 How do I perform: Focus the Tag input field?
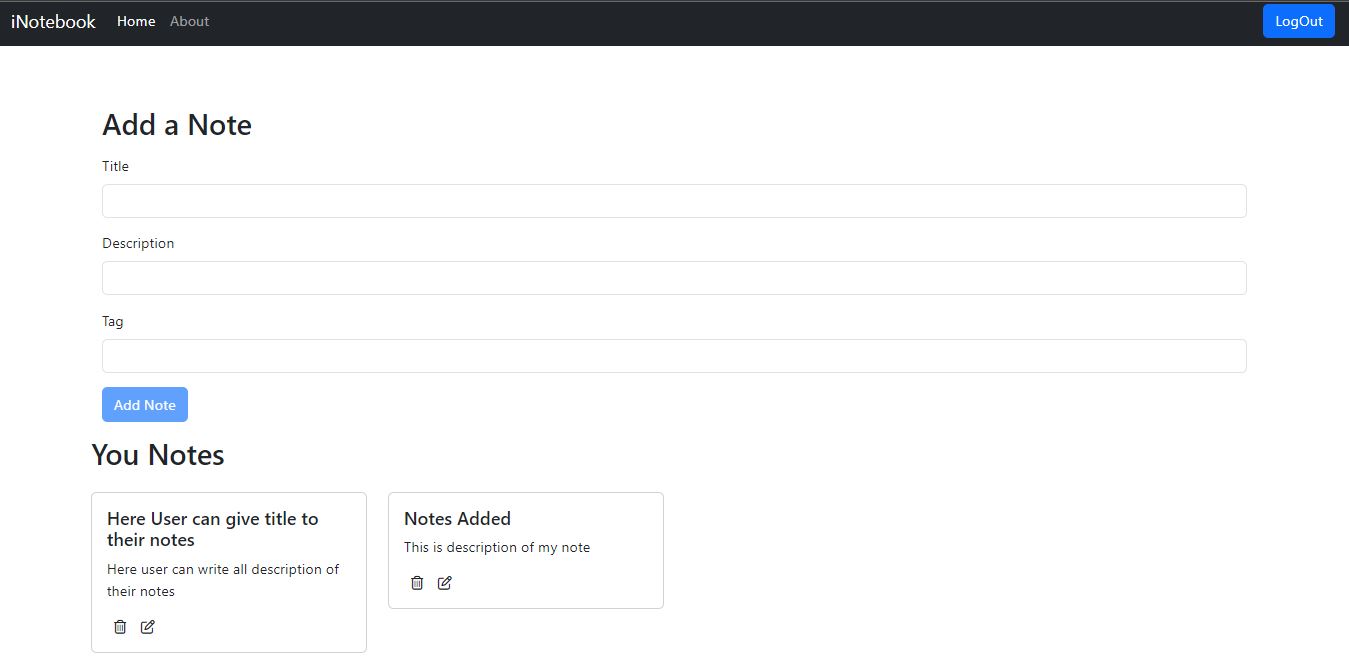(674, 356)
